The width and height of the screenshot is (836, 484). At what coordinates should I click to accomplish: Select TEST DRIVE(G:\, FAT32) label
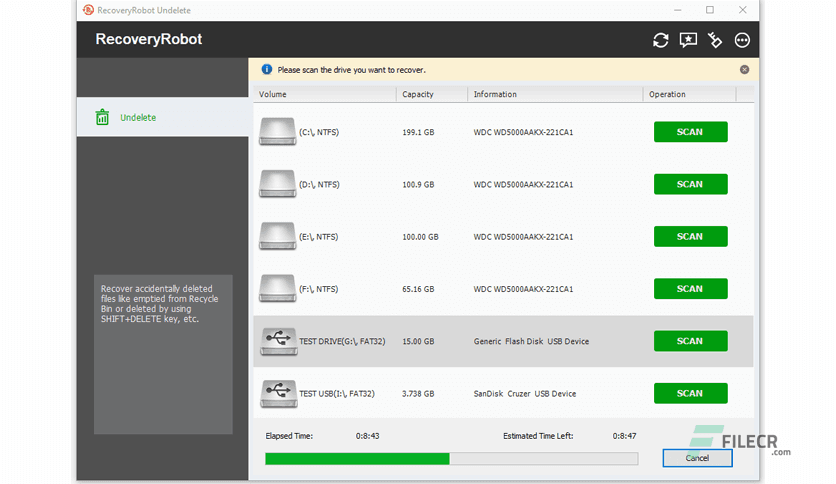pyautogui.click(x=342, y=341)
